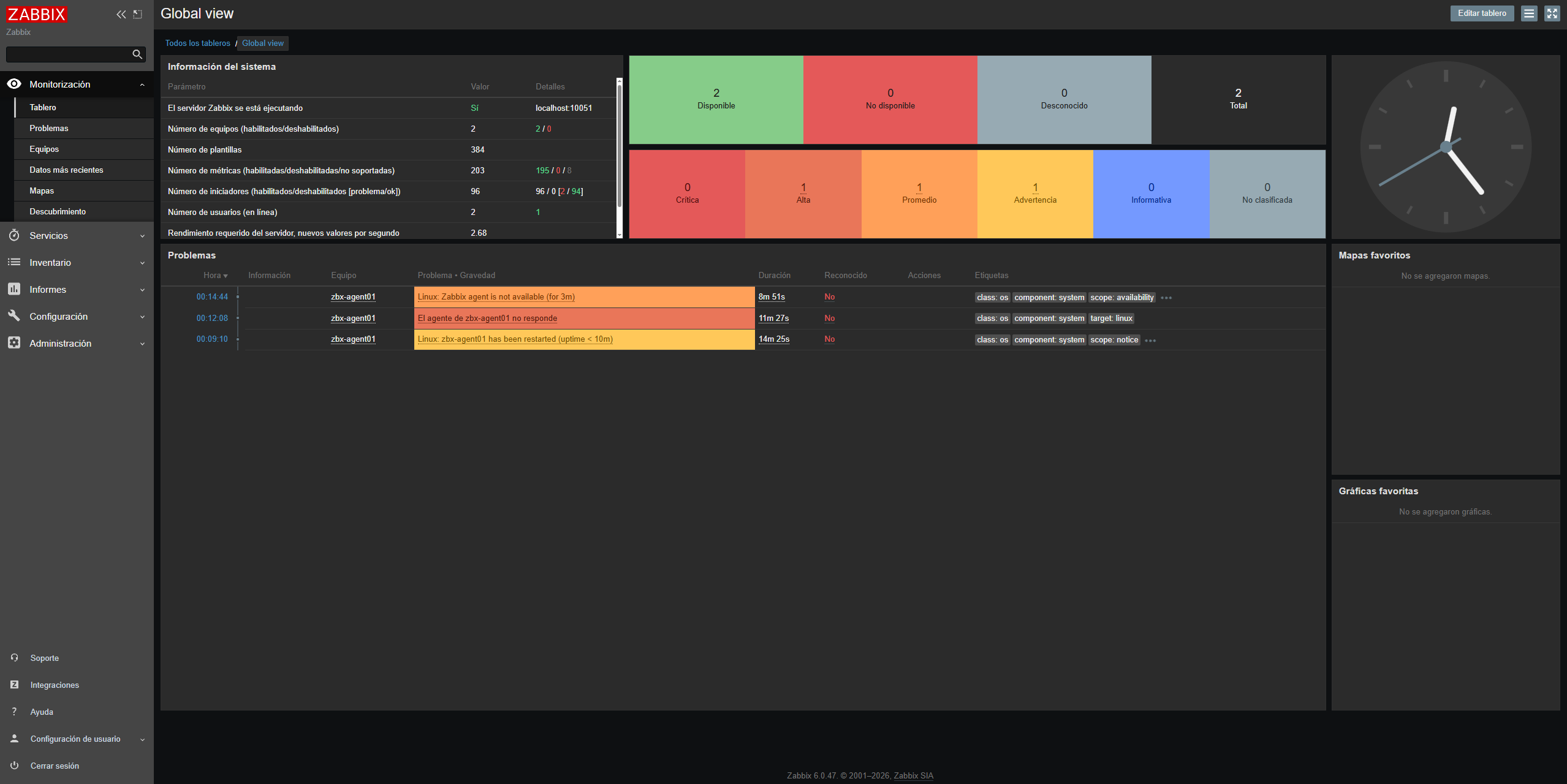Click the Global view breadcrumb tab

coord(263,43)
